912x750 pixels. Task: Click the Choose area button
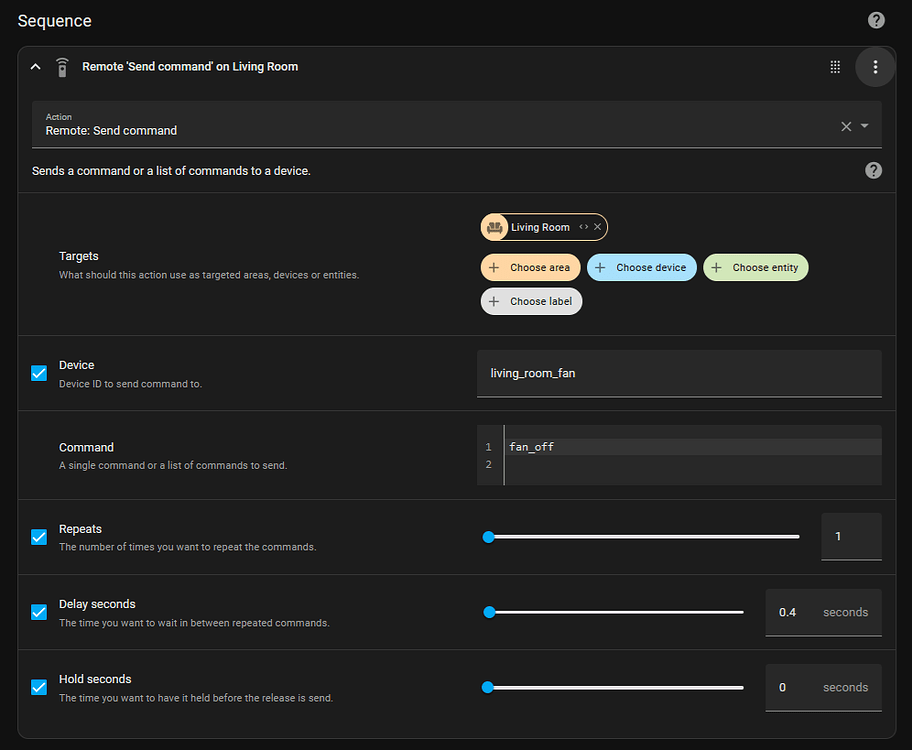tap(531, 267)
